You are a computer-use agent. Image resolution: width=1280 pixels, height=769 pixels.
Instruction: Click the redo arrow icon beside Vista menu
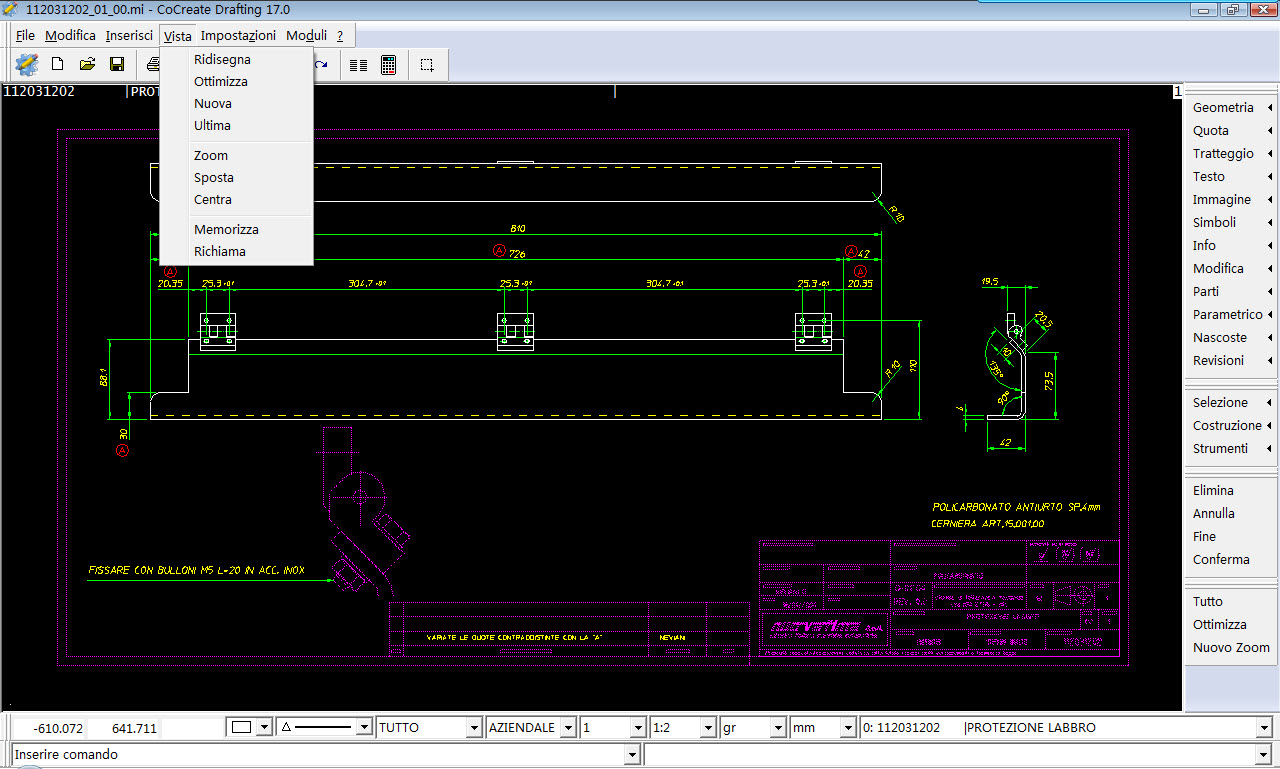[x=321, y=65]
